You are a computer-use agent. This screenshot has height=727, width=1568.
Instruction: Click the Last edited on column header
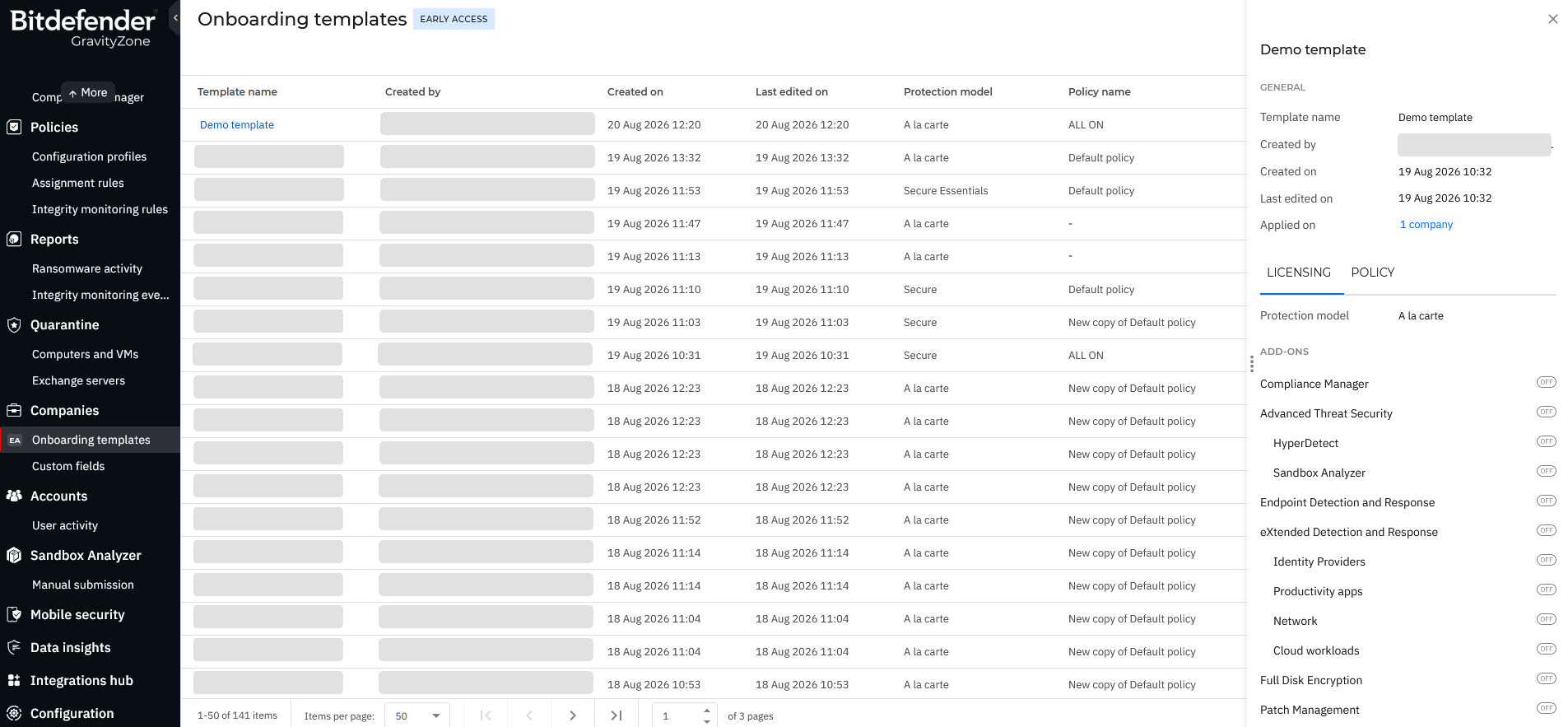[x=792, y=92]
